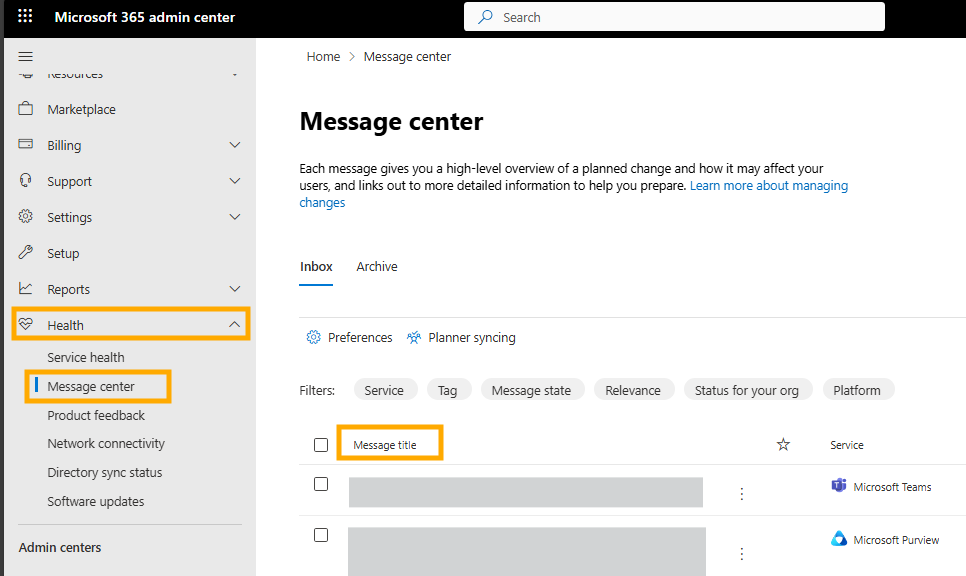Open more options for the Purview message
Viewport: 966px width, 576px height.
(x=742, y=554)
